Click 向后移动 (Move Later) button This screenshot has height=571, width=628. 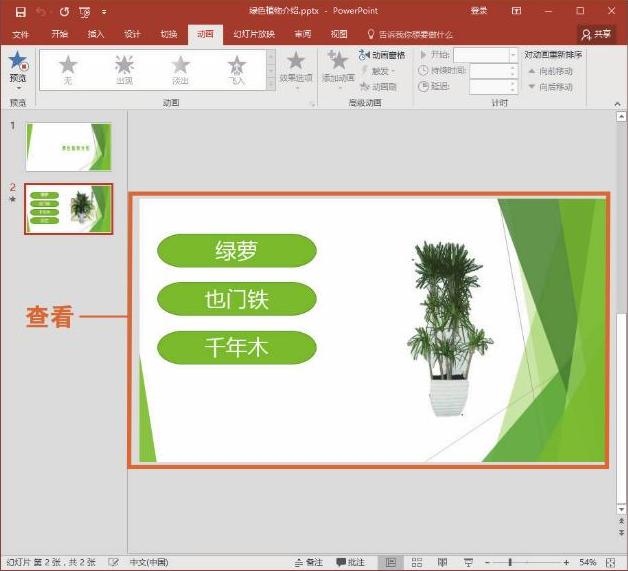(x=550, y=86)
